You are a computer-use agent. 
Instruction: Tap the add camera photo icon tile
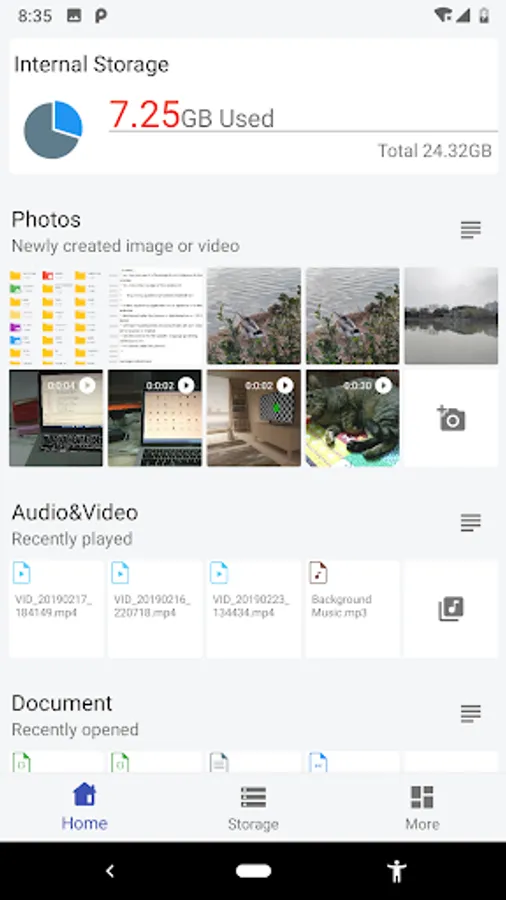pos(451,418)
